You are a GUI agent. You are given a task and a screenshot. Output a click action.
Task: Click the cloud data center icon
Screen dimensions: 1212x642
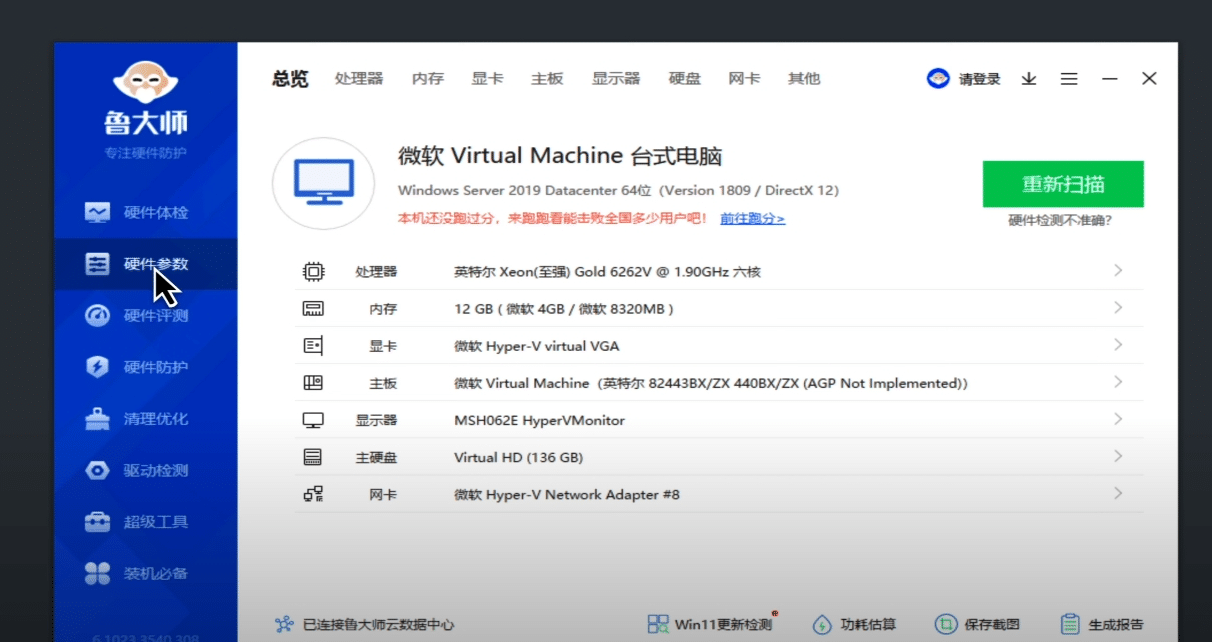pos(284,624)
